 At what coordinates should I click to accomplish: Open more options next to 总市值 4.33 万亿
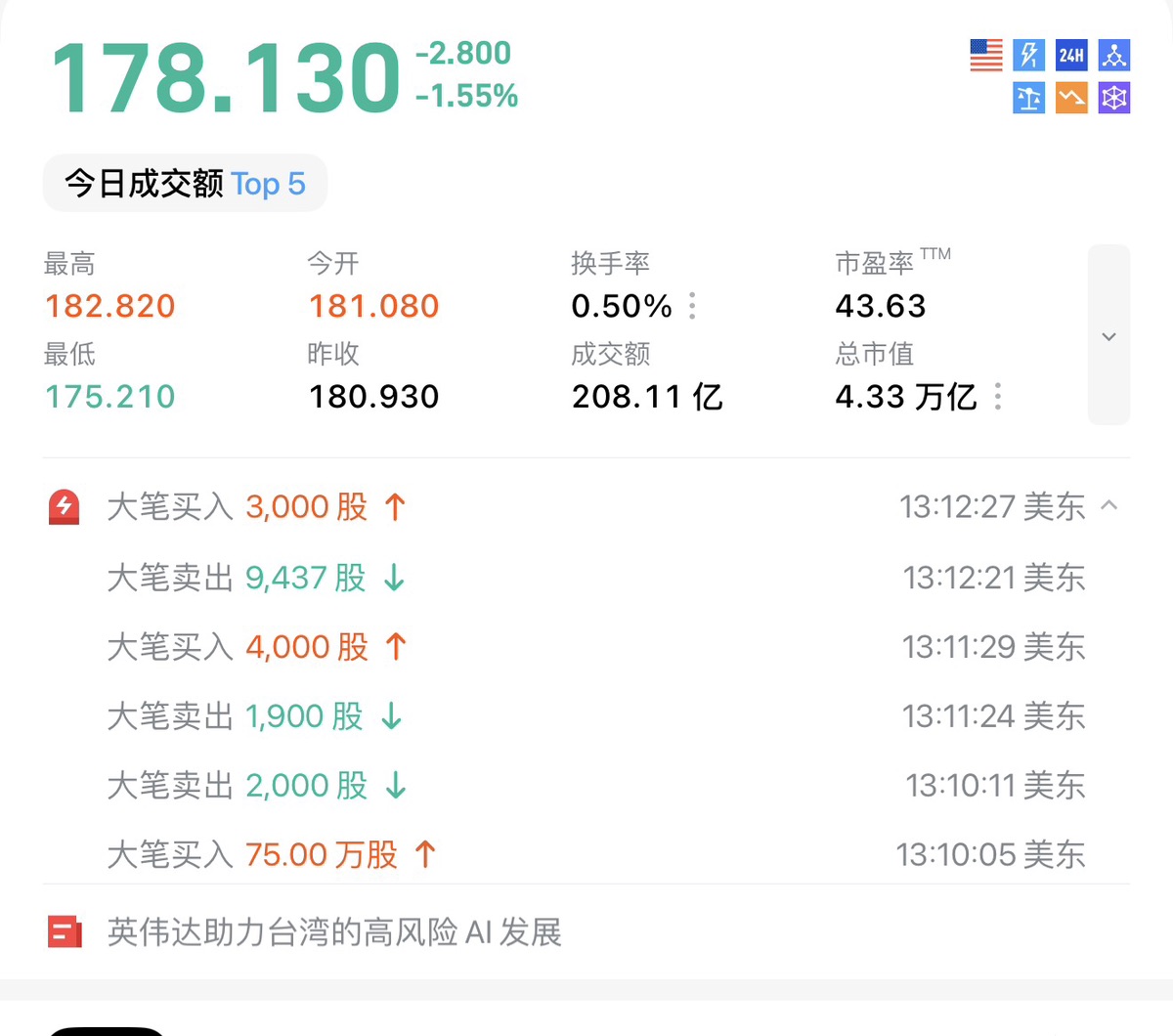tap(997, 397)
